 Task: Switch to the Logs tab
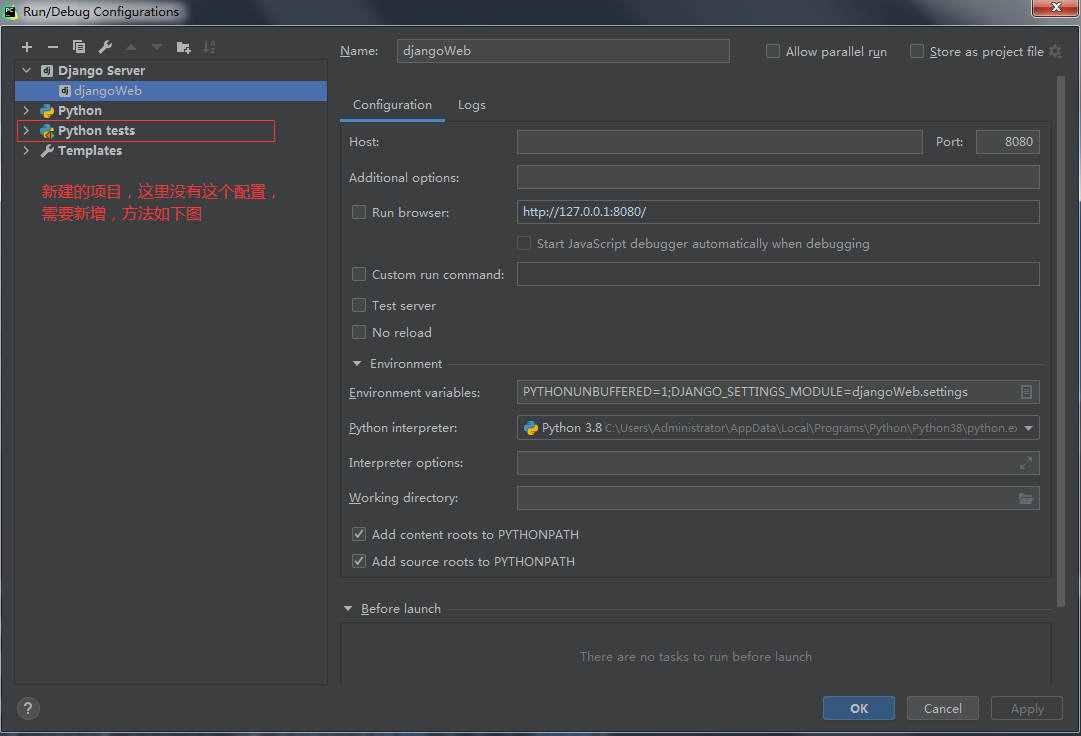click(x=472, y=105)
